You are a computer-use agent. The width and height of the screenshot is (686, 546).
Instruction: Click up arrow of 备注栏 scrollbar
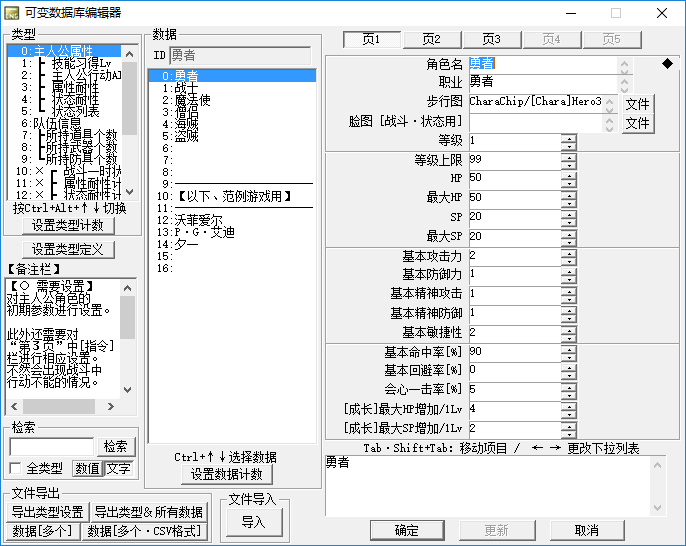(x=128, y=288)
